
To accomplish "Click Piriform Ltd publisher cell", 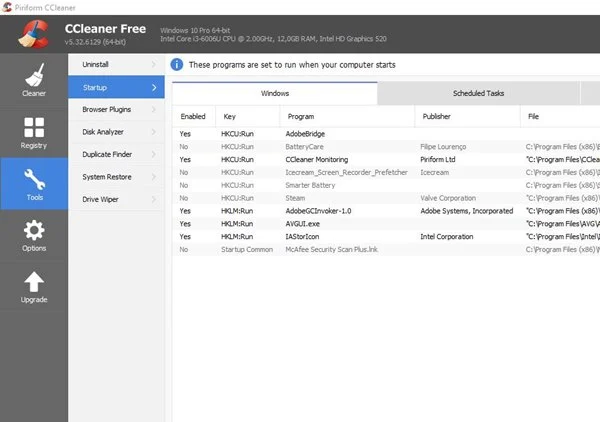I will [x=438, y=160].
